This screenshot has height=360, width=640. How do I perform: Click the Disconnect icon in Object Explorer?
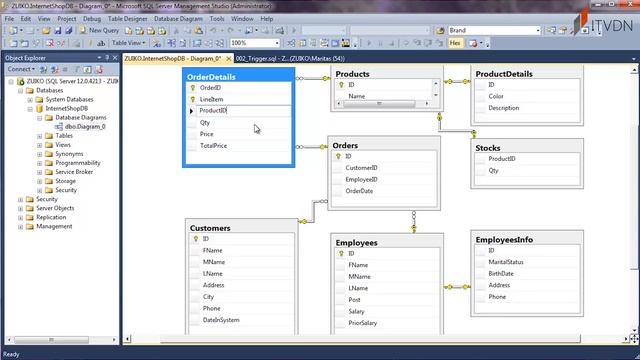(54, 69)
